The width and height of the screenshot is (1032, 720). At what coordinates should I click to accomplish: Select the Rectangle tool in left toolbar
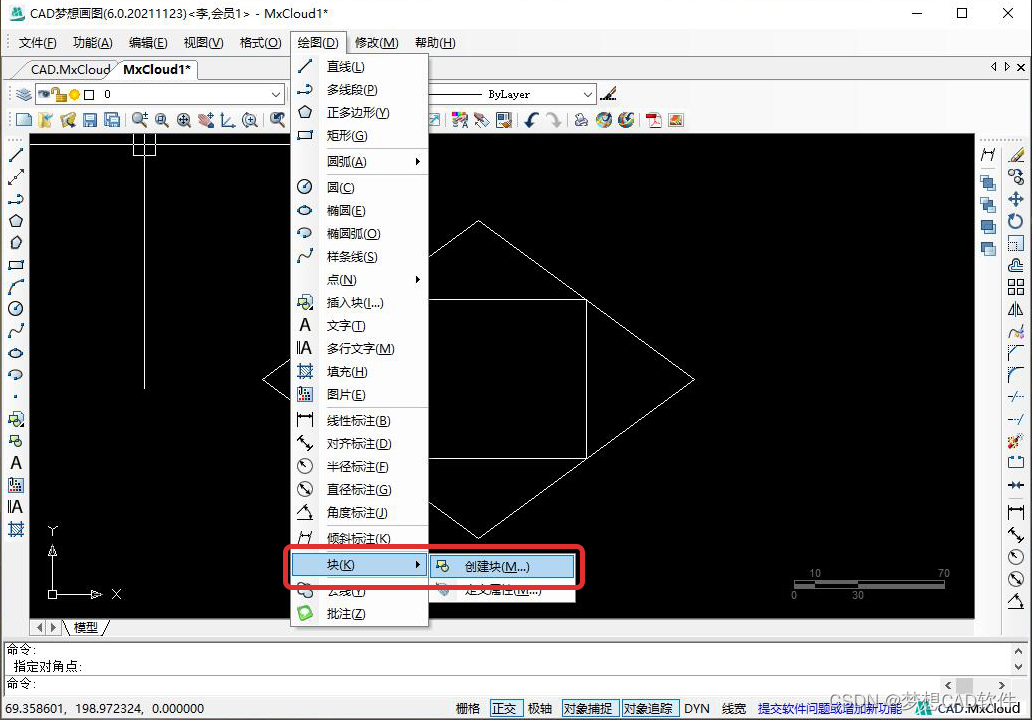tap(16, 265)
